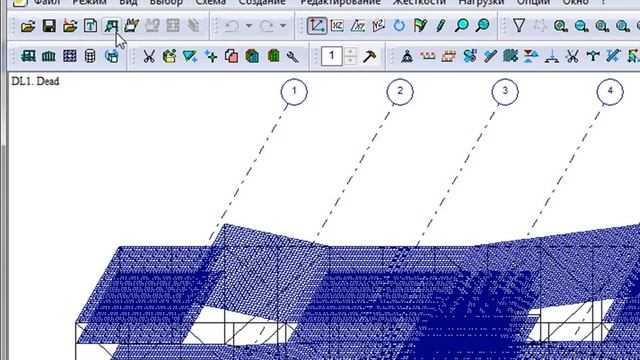Click the open file folder icon
Screen dimensions: 640x360
tap(28, 26)
